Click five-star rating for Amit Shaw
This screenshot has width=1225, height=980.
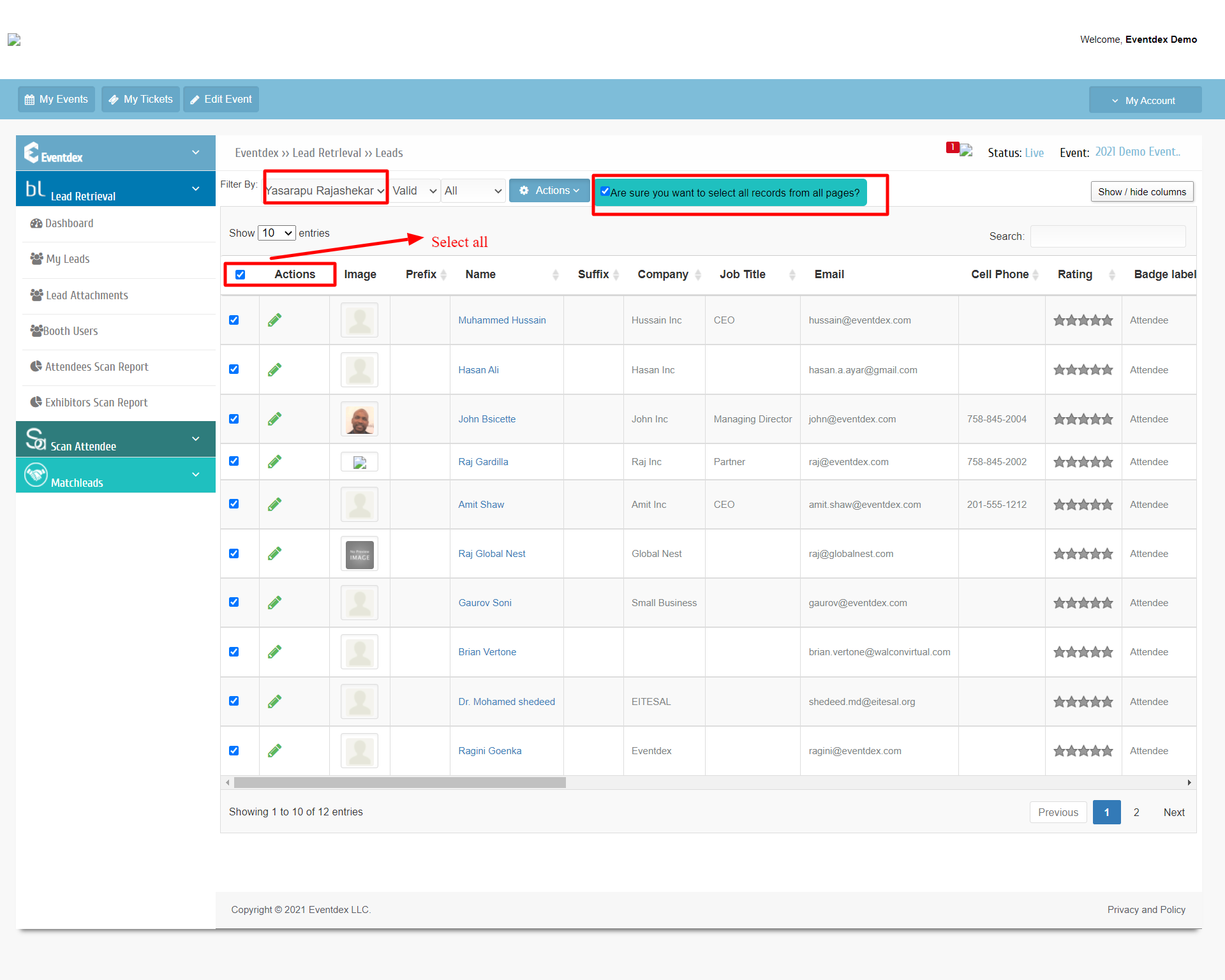1083,505
